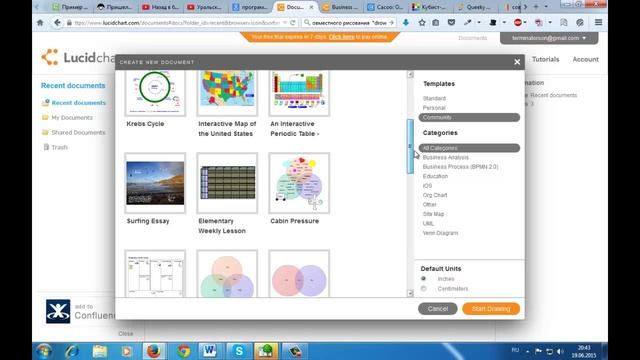Click the Cancel button
Viewport: 640px width, 360px height.
[438, 309]
